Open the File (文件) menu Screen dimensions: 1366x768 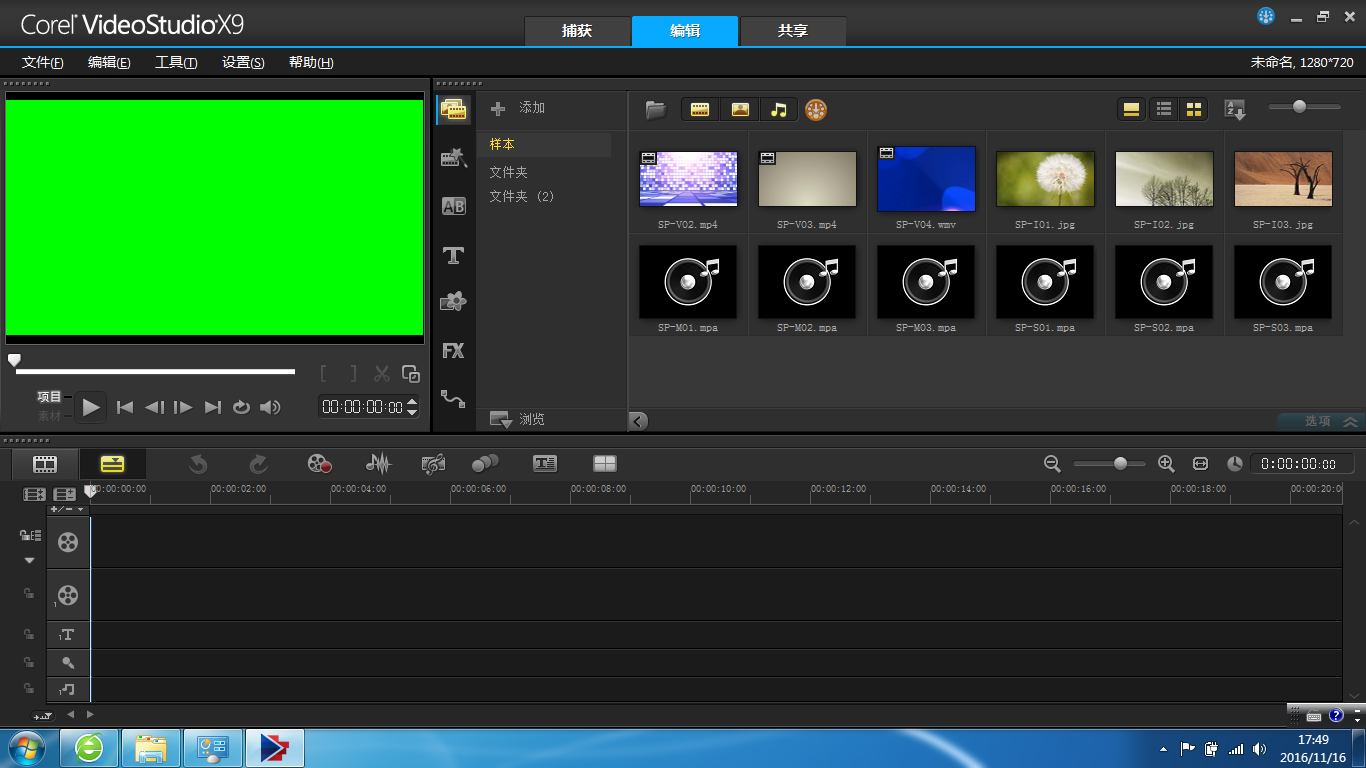click(x=43, y=62)
